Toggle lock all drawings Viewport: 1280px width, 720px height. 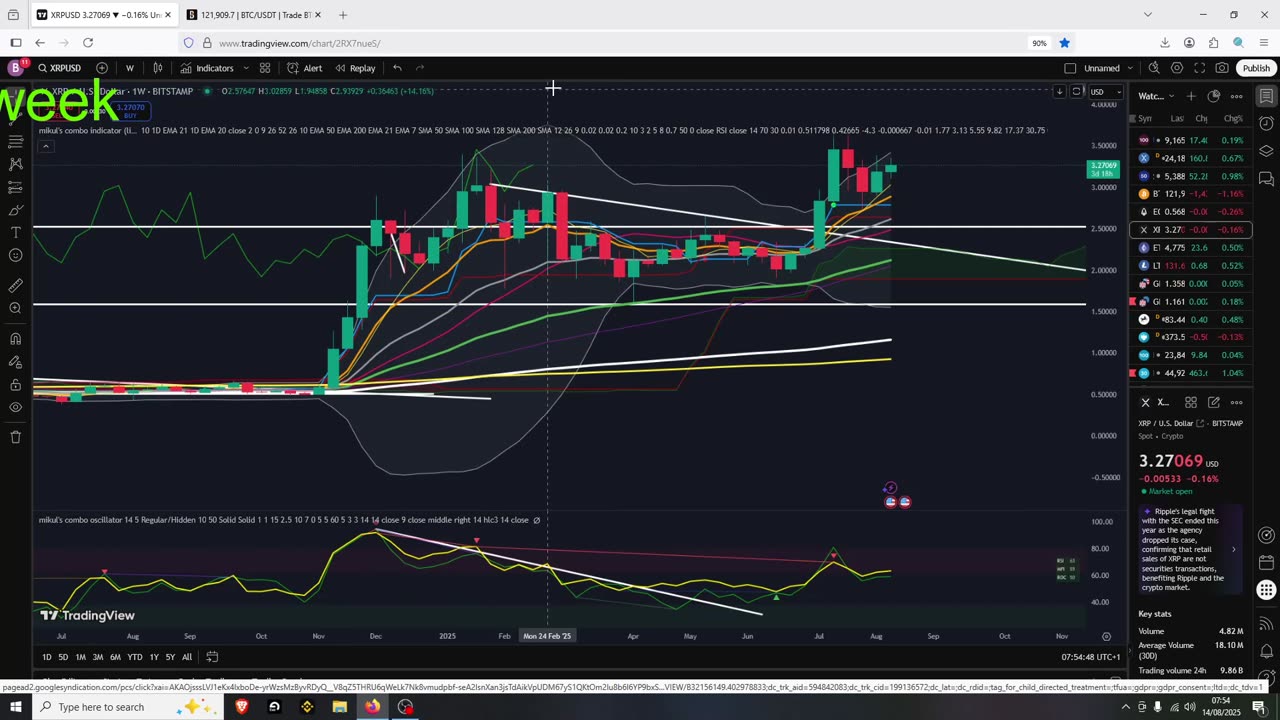tap(15, 384)
